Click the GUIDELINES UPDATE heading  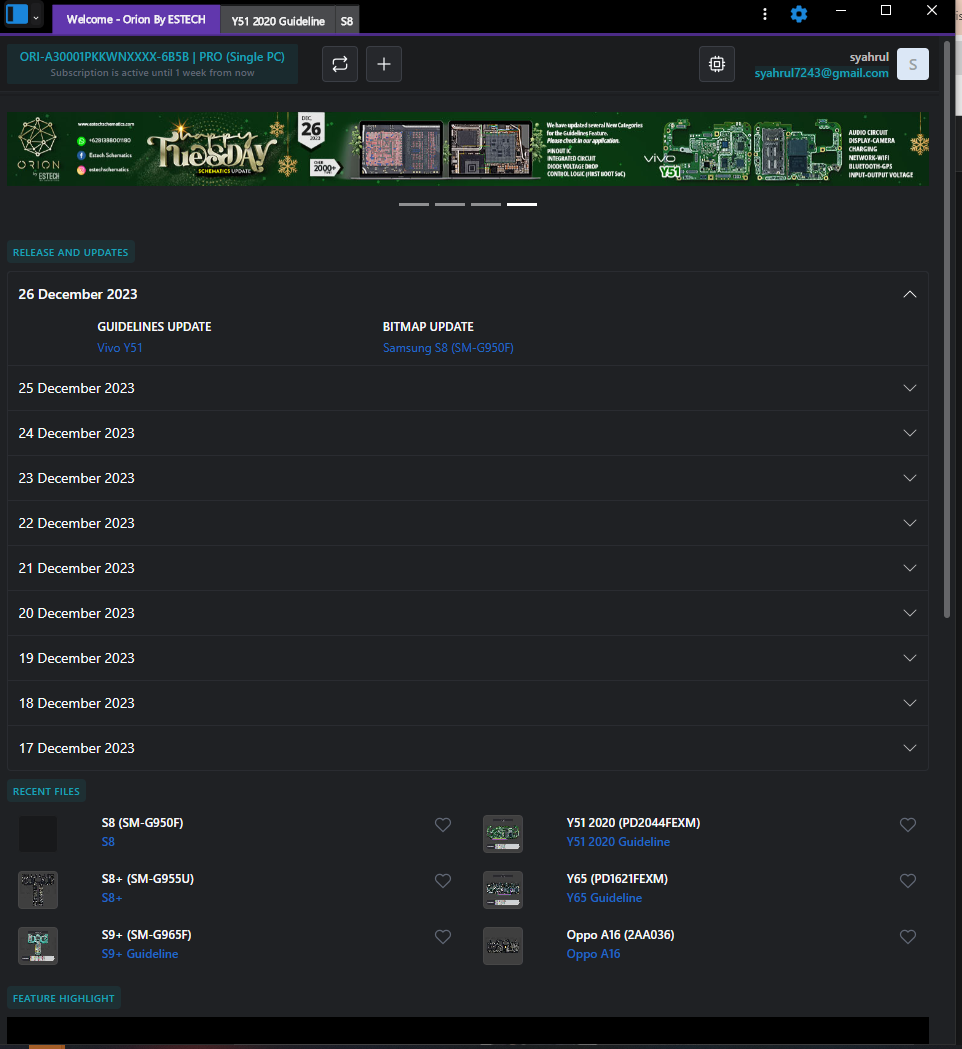coord(155,326)
